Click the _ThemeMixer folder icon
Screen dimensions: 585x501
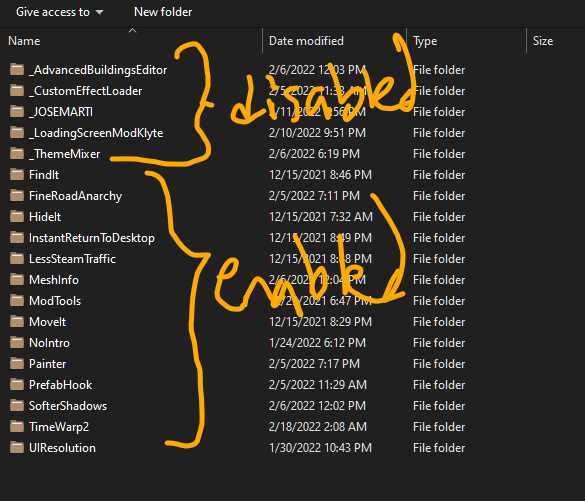17,154
